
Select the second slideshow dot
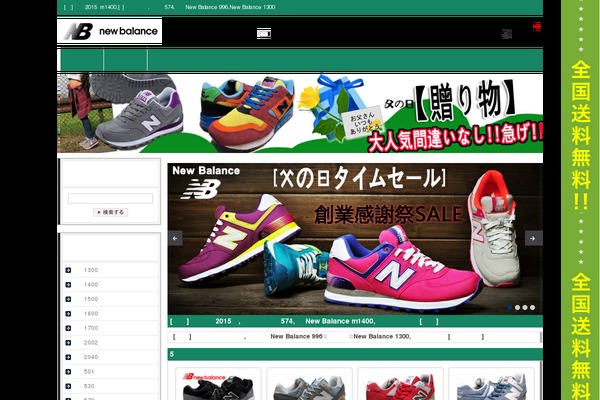(x=517, y=307)
